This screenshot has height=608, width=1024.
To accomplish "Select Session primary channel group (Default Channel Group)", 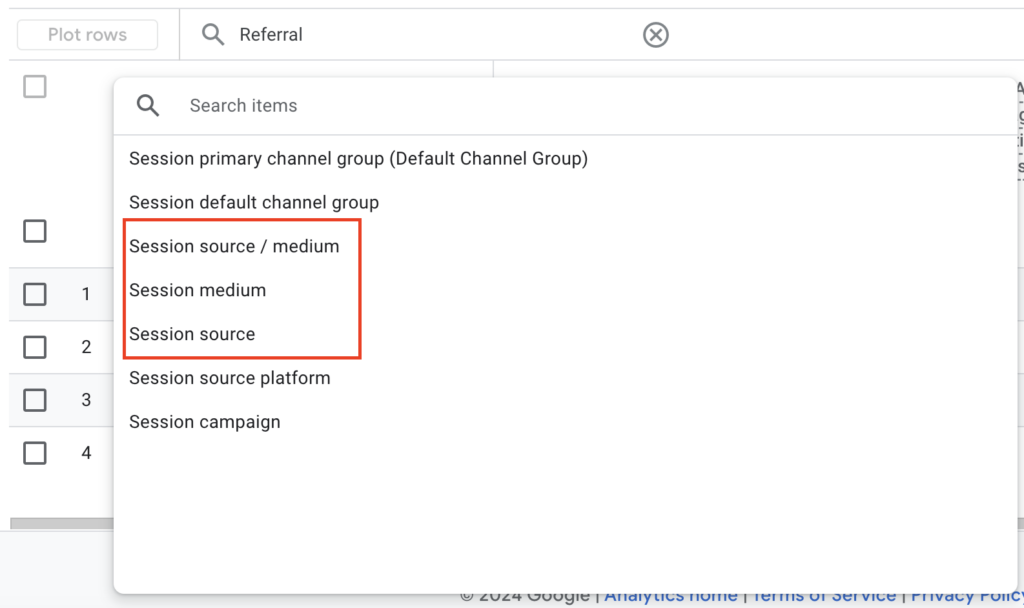I will coord(358,158).
